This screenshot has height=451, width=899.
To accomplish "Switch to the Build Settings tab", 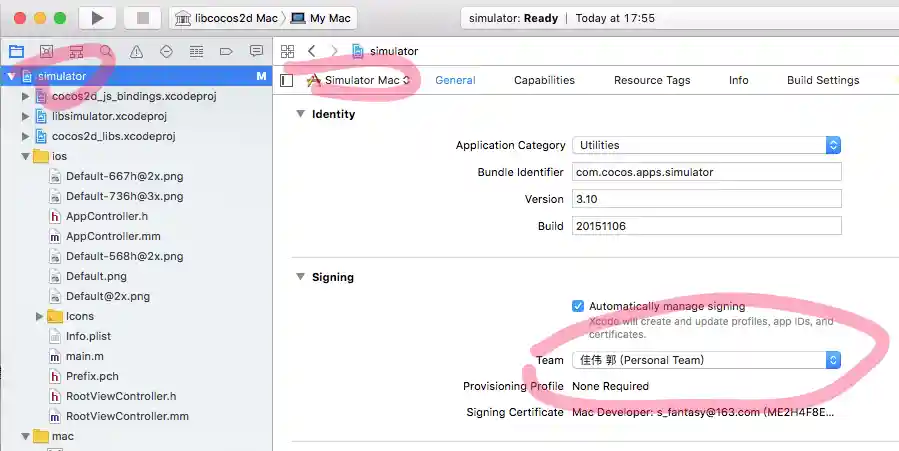I will pyautogui.click(x=822, y=80).
